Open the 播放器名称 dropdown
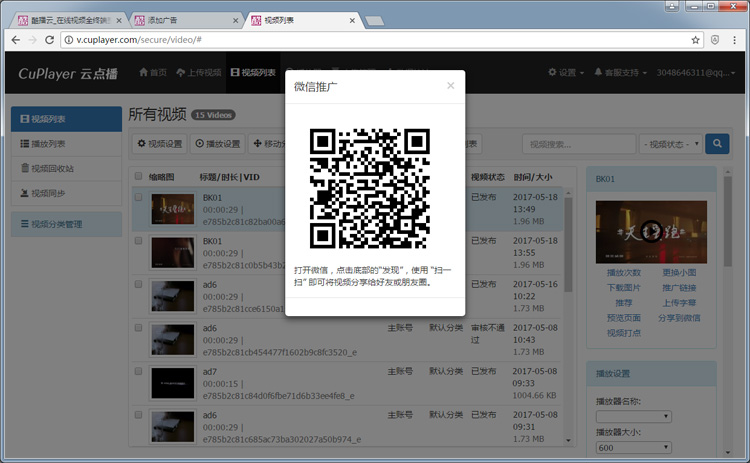This screenshot has width=750, height=463. point(634,416)
